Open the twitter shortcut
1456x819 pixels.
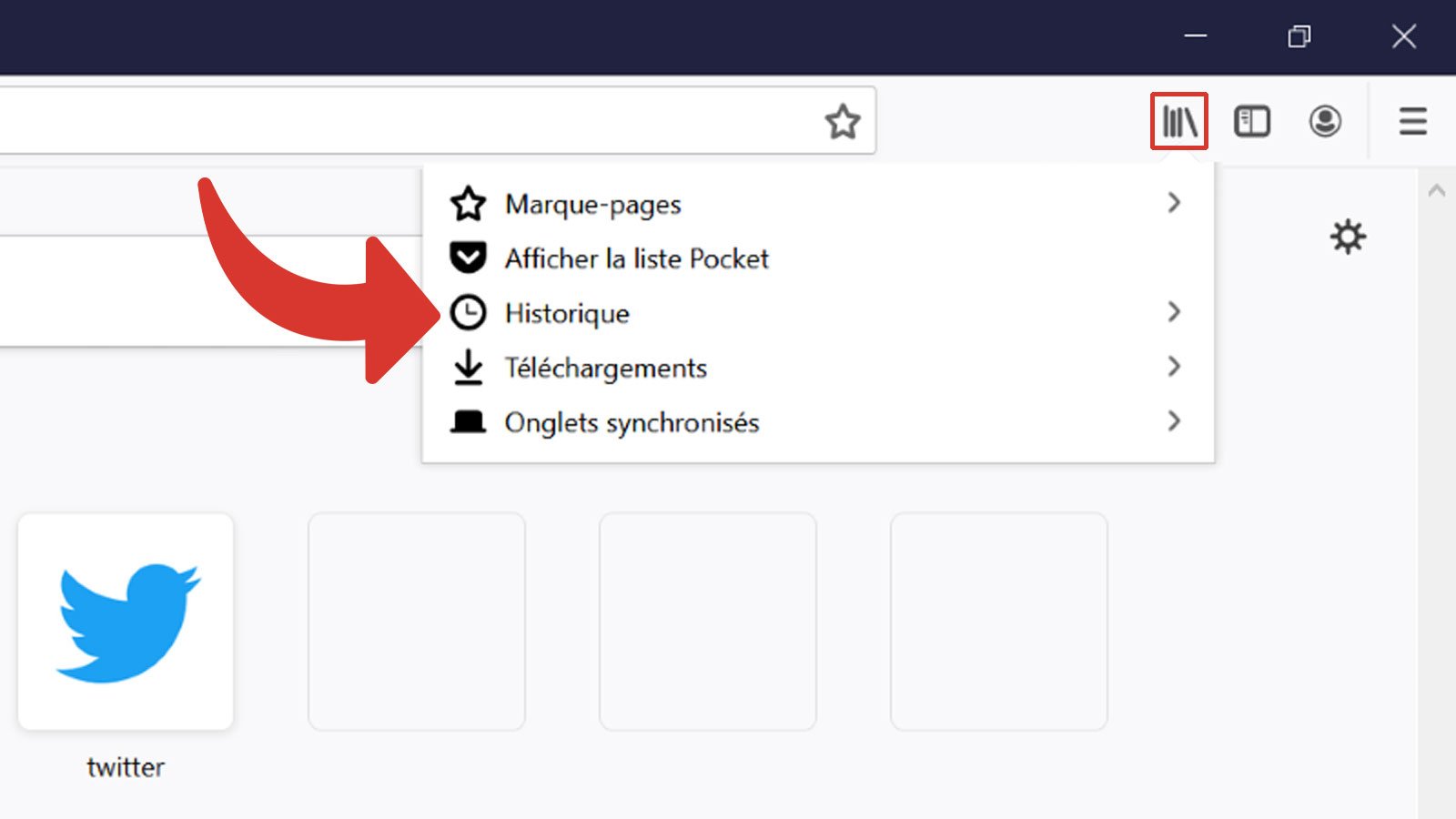point(126,622)
